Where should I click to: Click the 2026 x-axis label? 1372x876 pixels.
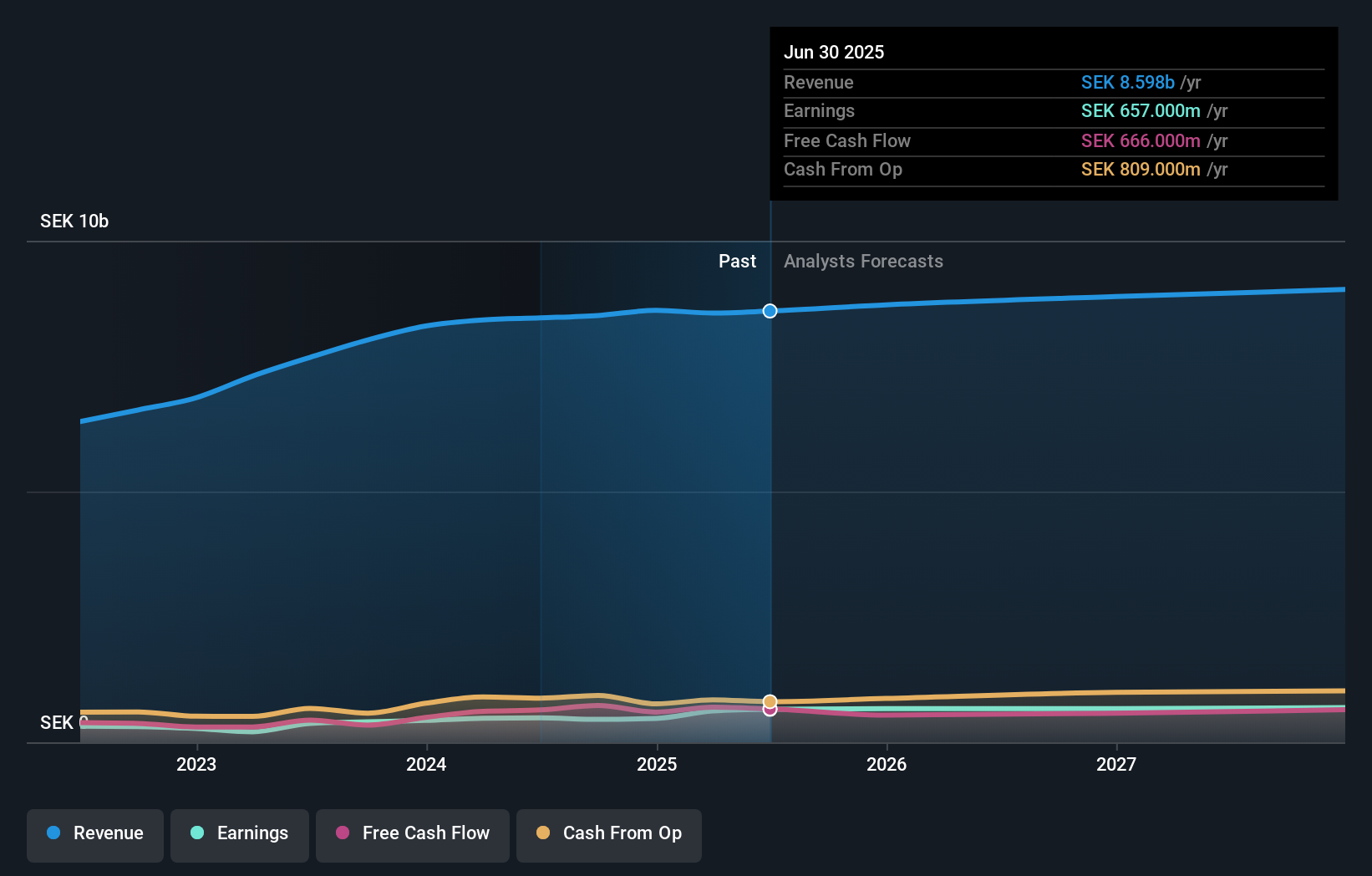(887, 764)
